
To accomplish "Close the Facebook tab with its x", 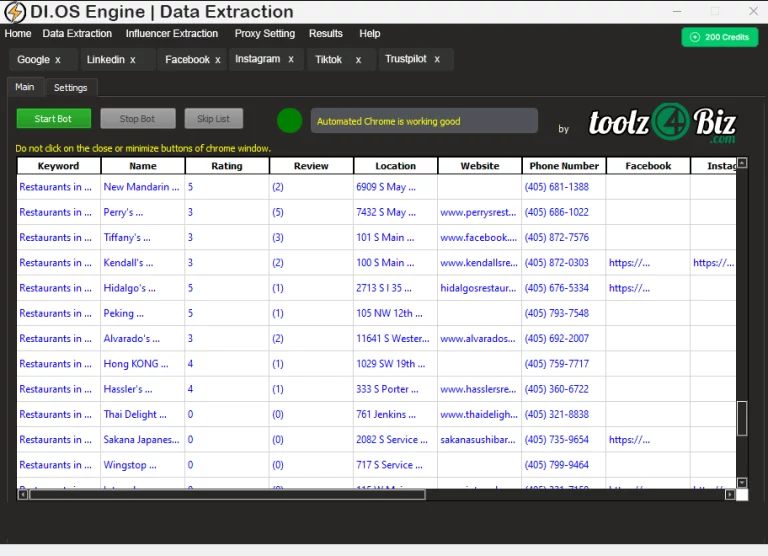I will tap(217, 60).
